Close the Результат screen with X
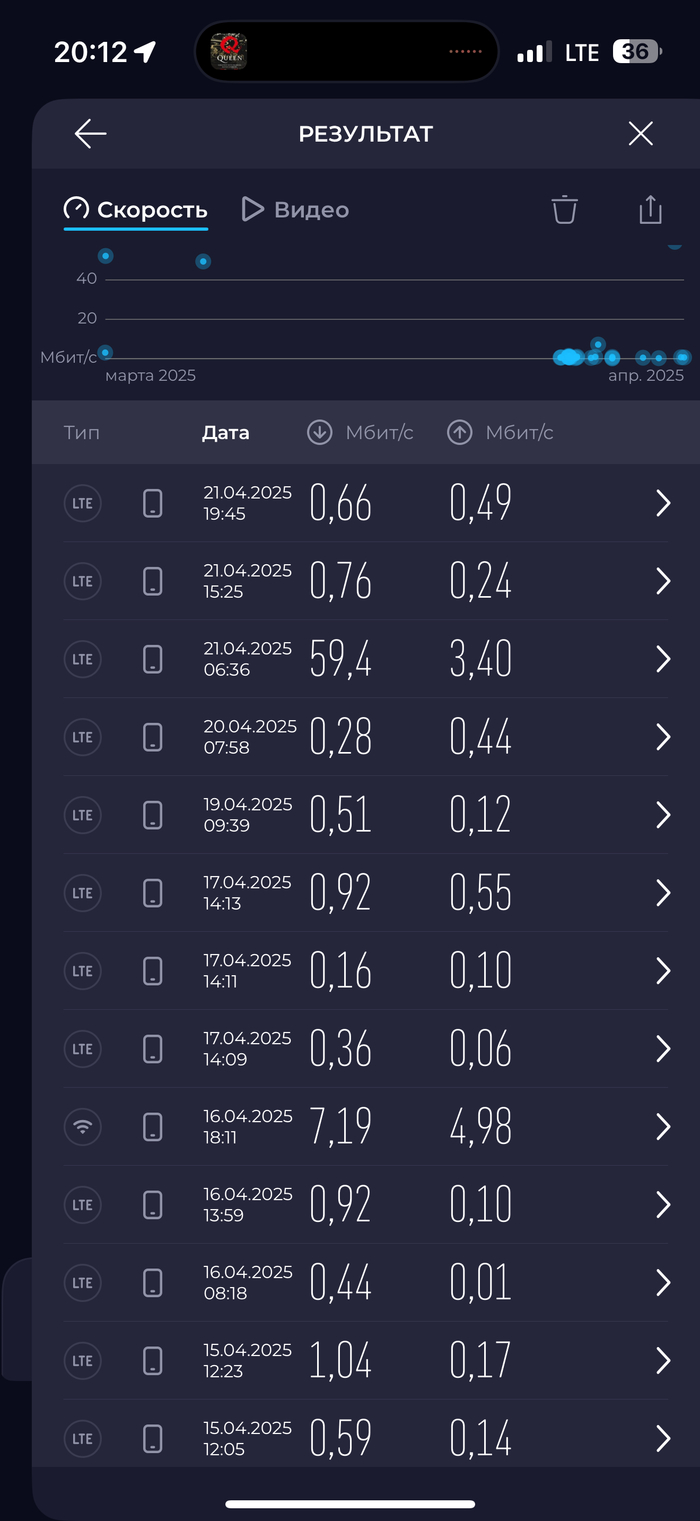The height and width of the screenshot is (1521, 700). click(640, 134)
